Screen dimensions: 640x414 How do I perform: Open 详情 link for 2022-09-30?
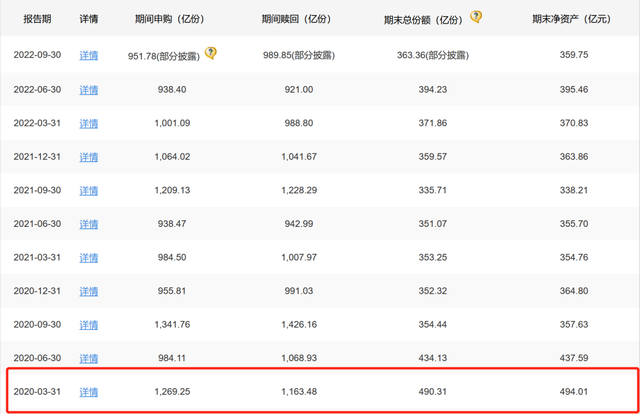coord(89,56)
